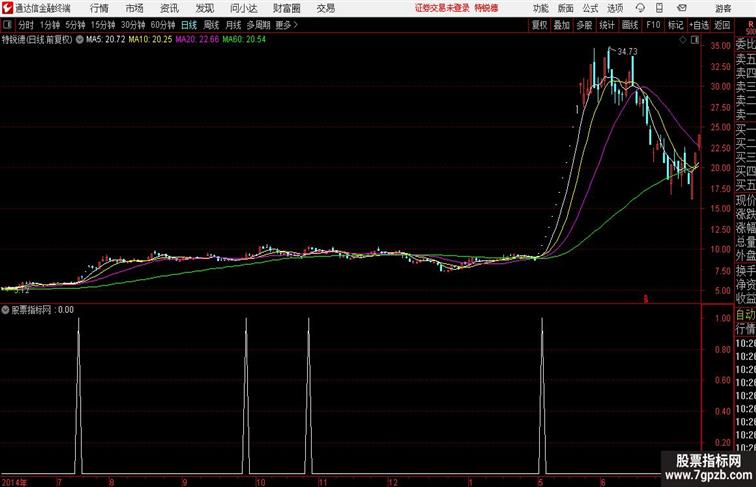This screenshot has width=756, height=487.
Task: Click 证券交易未登录 login link
Action: coord(442,8)
